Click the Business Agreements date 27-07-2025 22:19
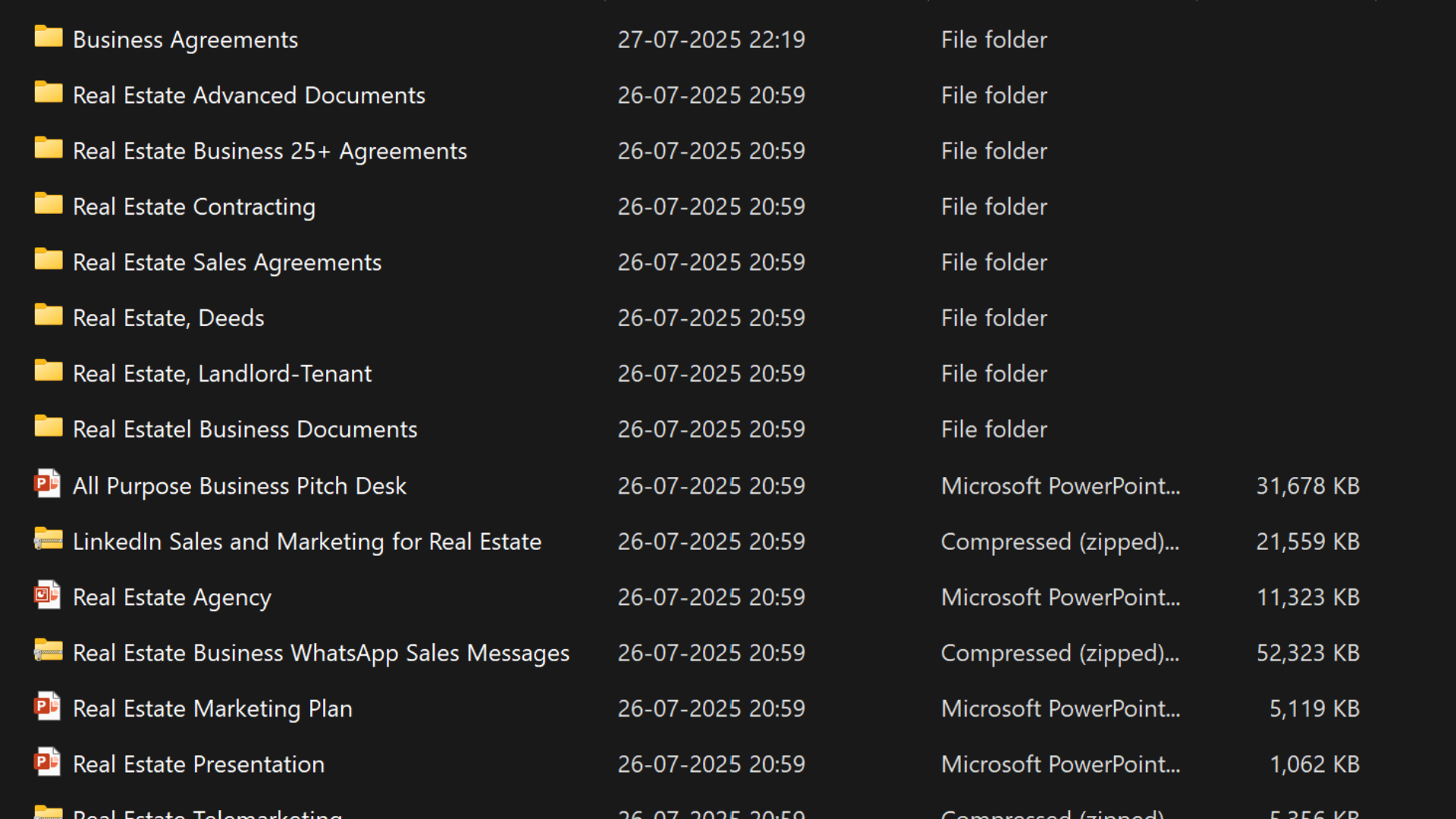The height and width of the screenshot is (819, 1456). [711, 39]
